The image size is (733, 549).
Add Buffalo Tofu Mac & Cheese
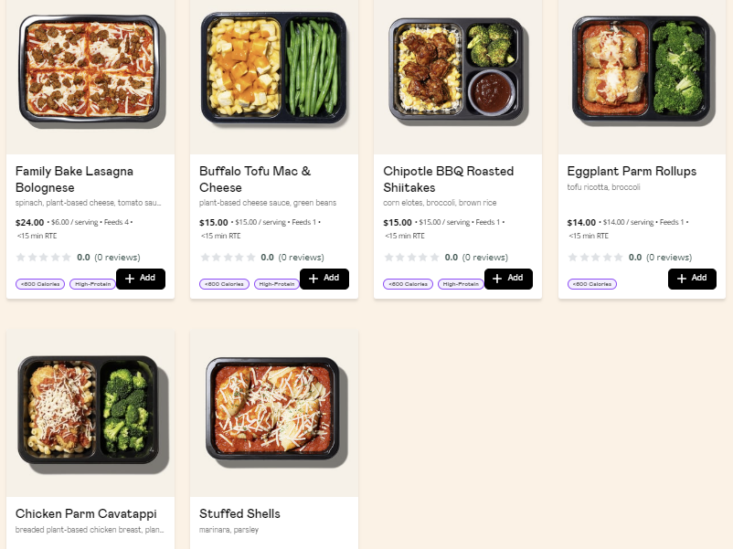tap(324, 279)
